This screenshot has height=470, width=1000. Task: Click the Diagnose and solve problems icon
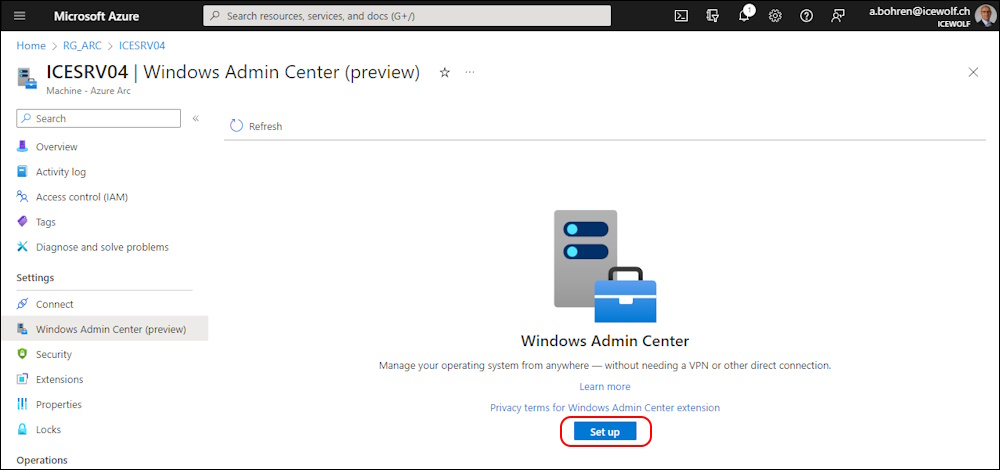(x=23, y=247)
